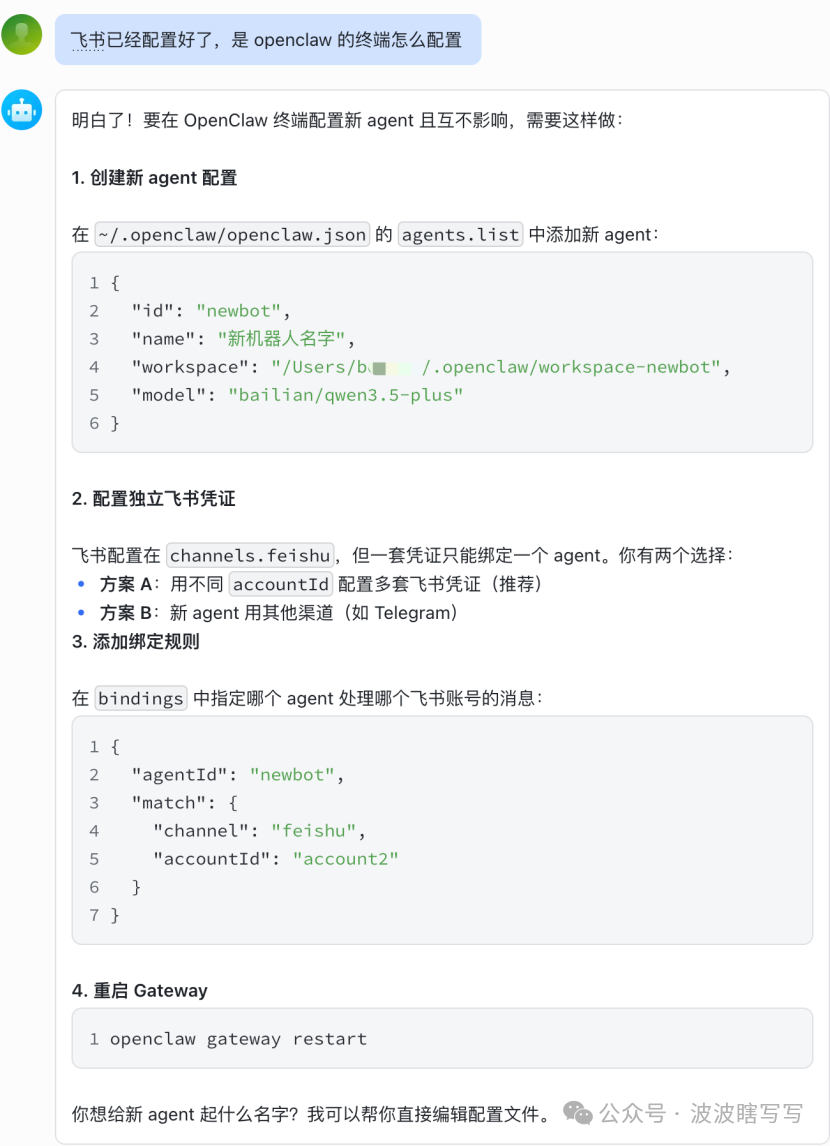This screenshot has height=1146, width=830.
Task: Click the "bailian/qwen3.5-plus" model value
Action: [345, 395]
